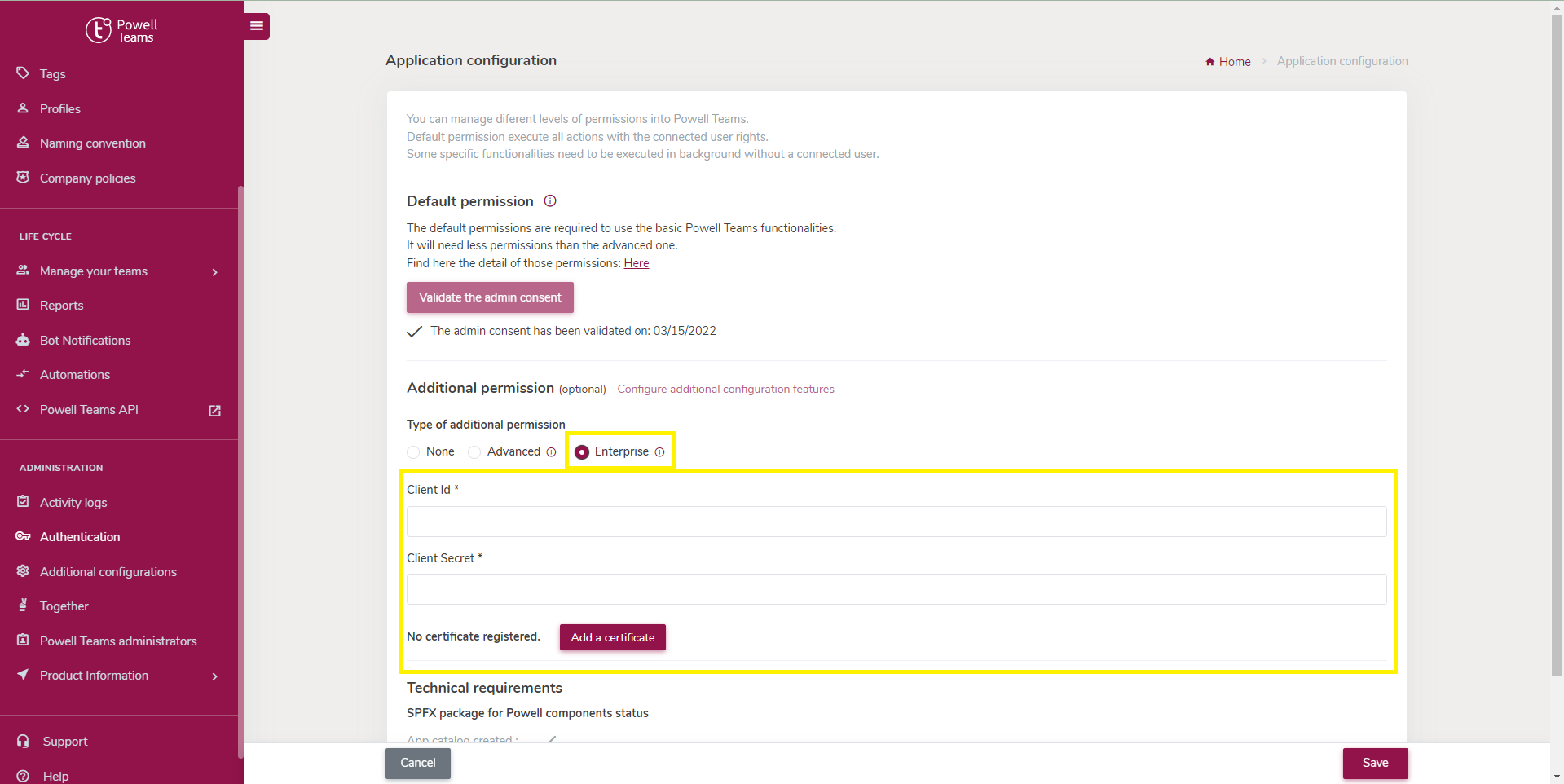Open the Here permissions detail link
This screenshot has width=1564, height=784.
click(x=636, y=263)
